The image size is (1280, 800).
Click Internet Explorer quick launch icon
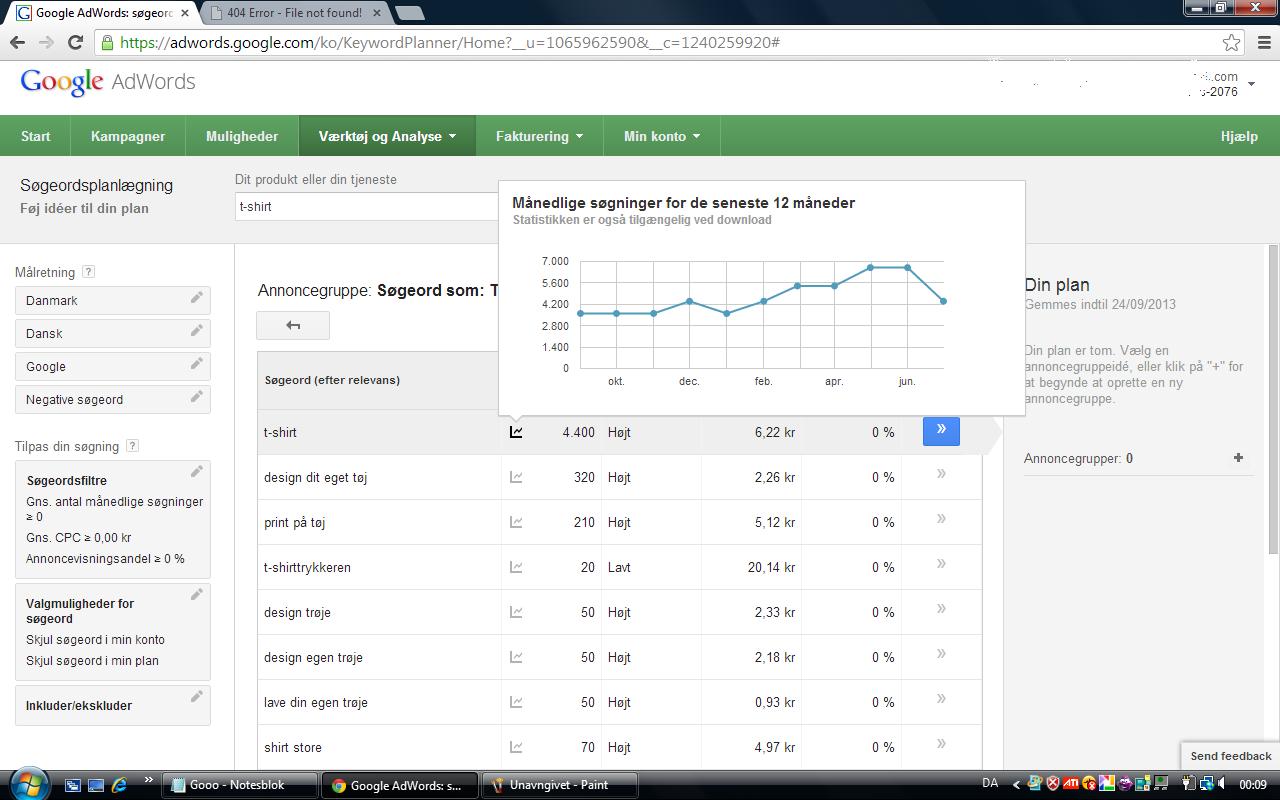coord(119,785)
